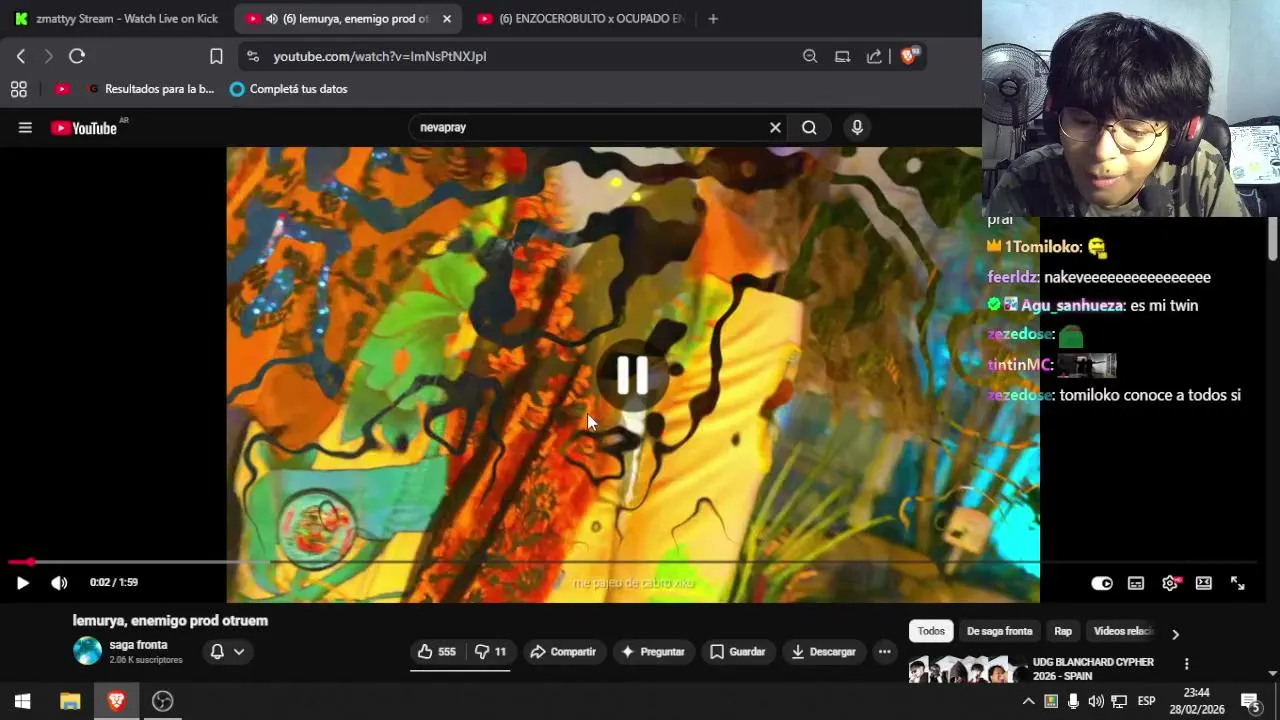Open File Explorer from taskbar
Viewport: 1280px width, 720px height.
pyautogui.click(x=69, y=701)
